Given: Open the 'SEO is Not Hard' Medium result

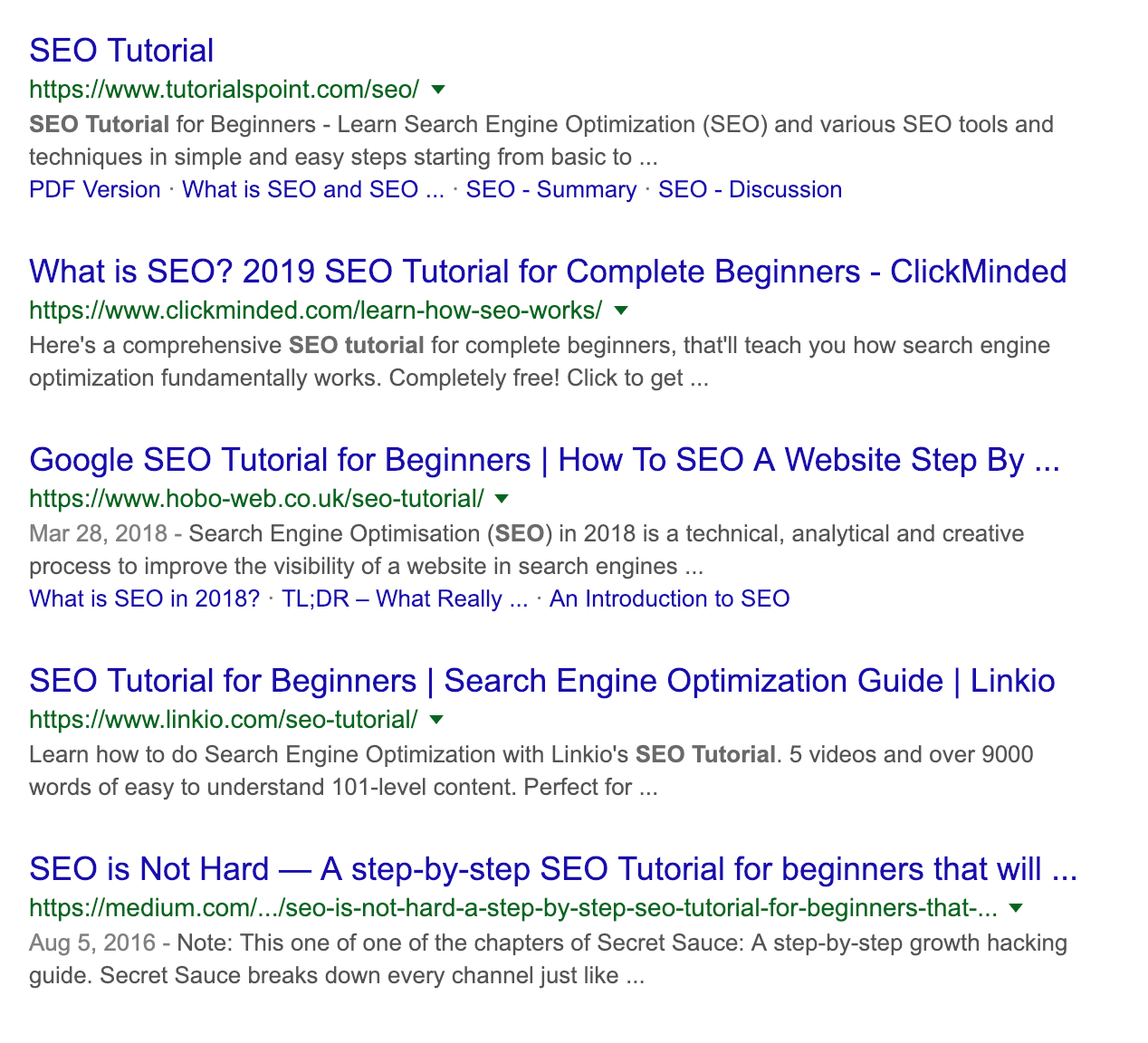Looking at the screenshot, I should pos(552,869).
